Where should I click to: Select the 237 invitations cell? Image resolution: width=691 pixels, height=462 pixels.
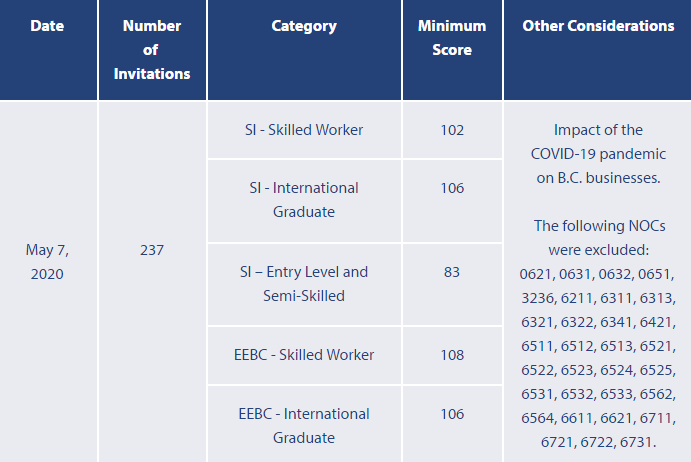pos(152,250)
